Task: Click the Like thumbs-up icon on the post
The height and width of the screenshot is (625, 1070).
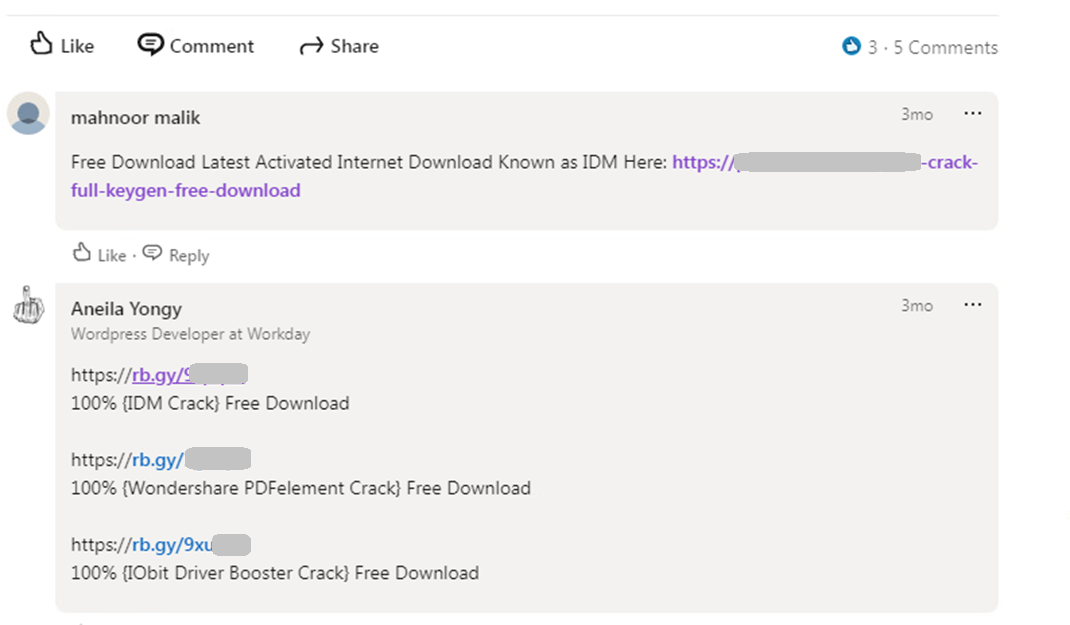Action: click(41, 44)
